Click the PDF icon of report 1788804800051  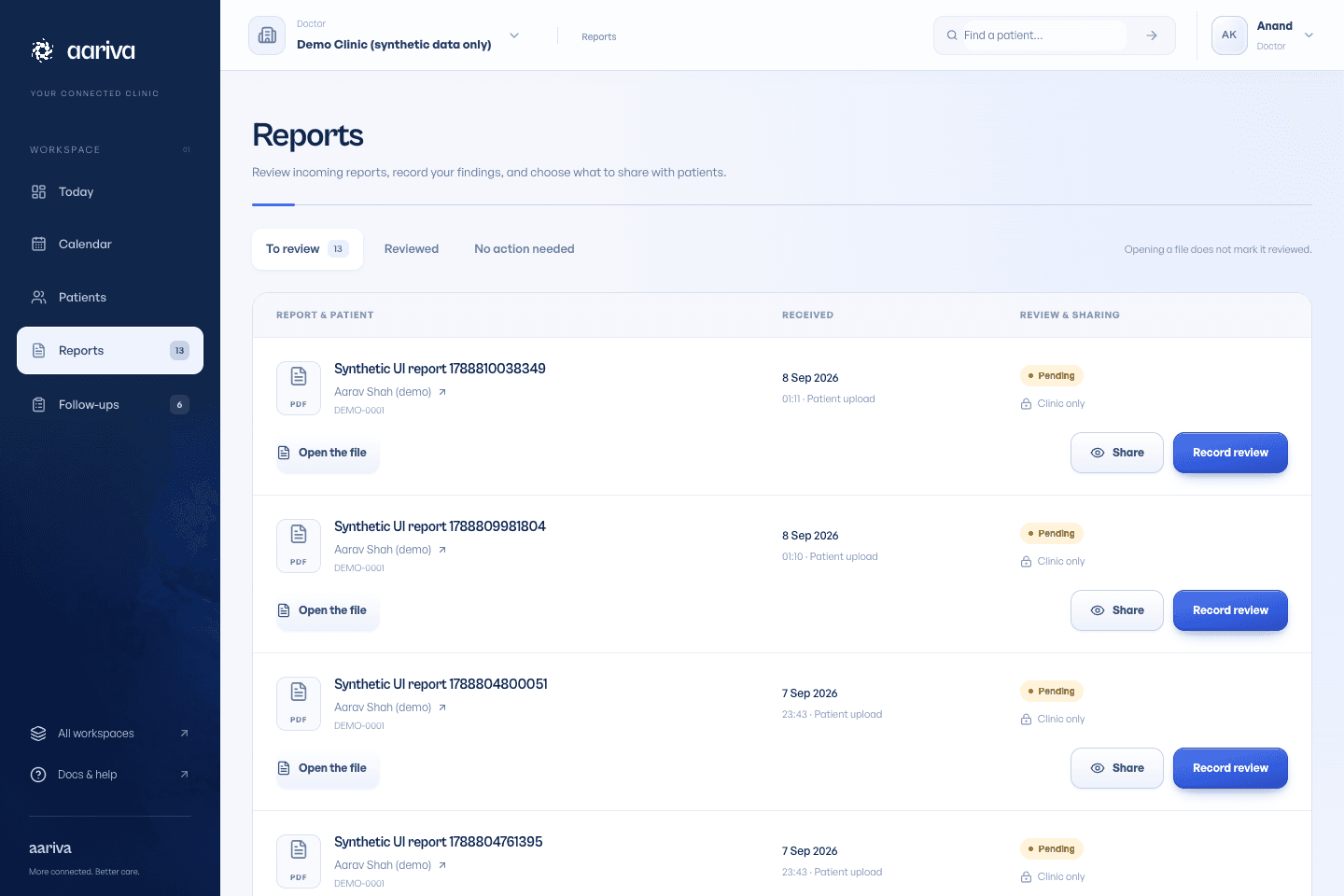pyautogui.click(x=299, y=703)
